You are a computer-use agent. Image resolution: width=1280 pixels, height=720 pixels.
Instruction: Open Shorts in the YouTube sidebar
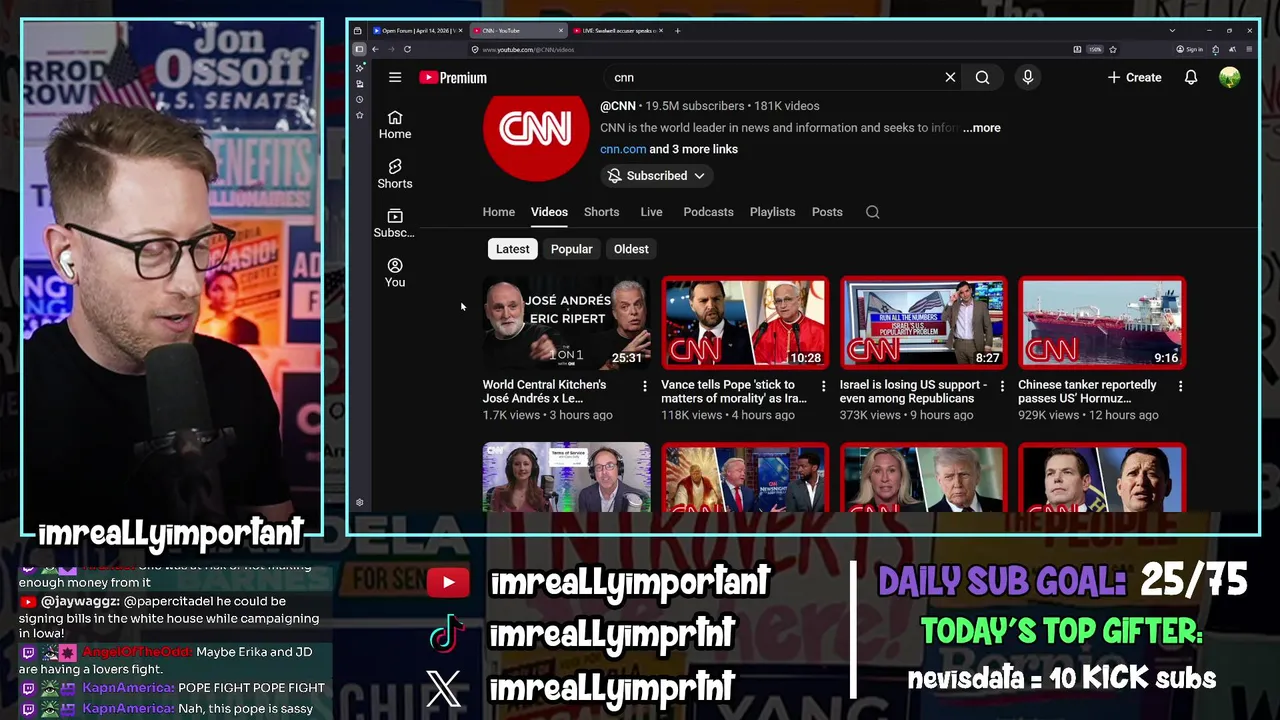click(395, 174)
